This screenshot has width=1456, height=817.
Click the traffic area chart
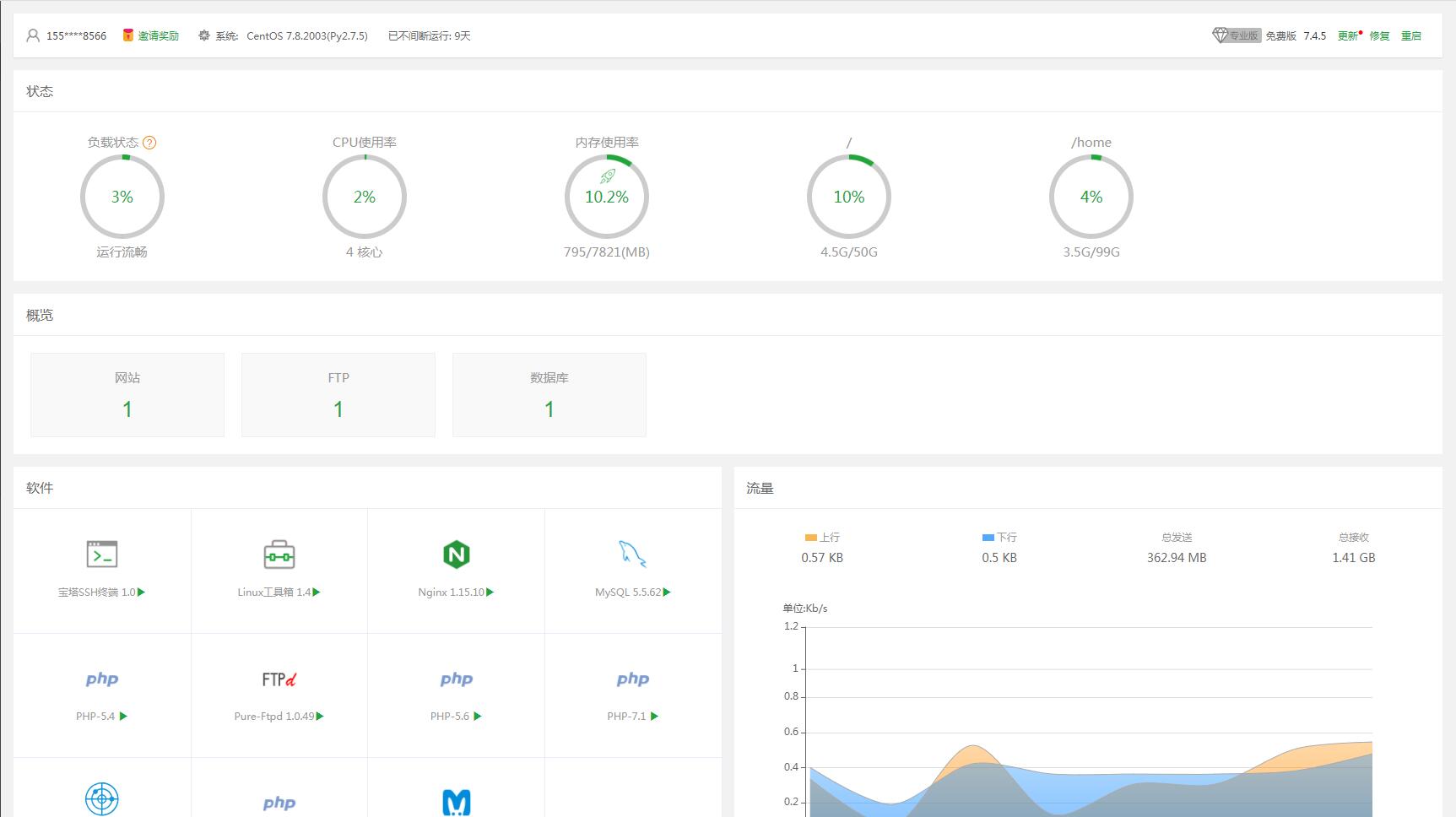pyautogui.click(x=1089, y=722)
